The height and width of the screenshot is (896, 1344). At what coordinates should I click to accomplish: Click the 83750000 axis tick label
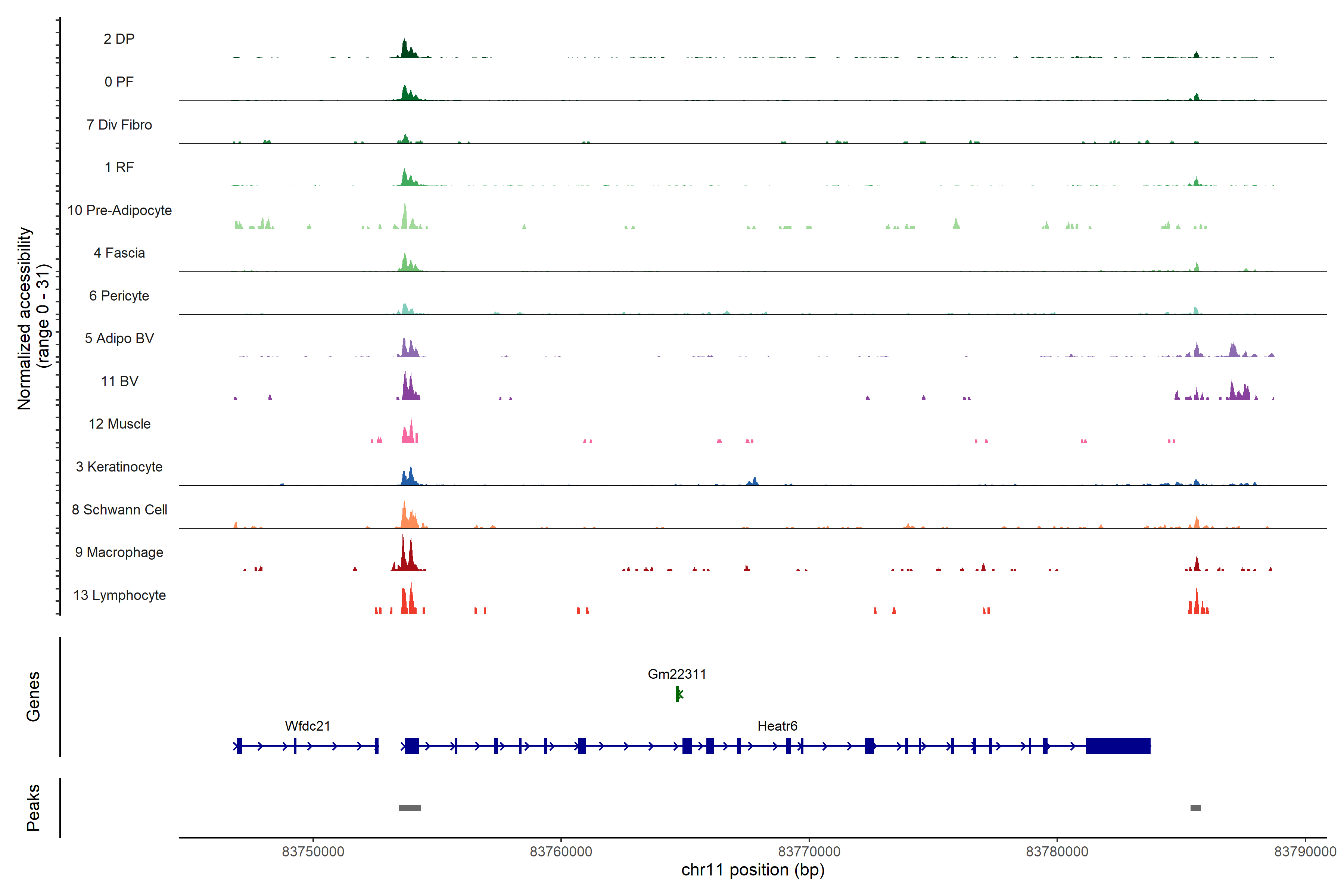313,852
